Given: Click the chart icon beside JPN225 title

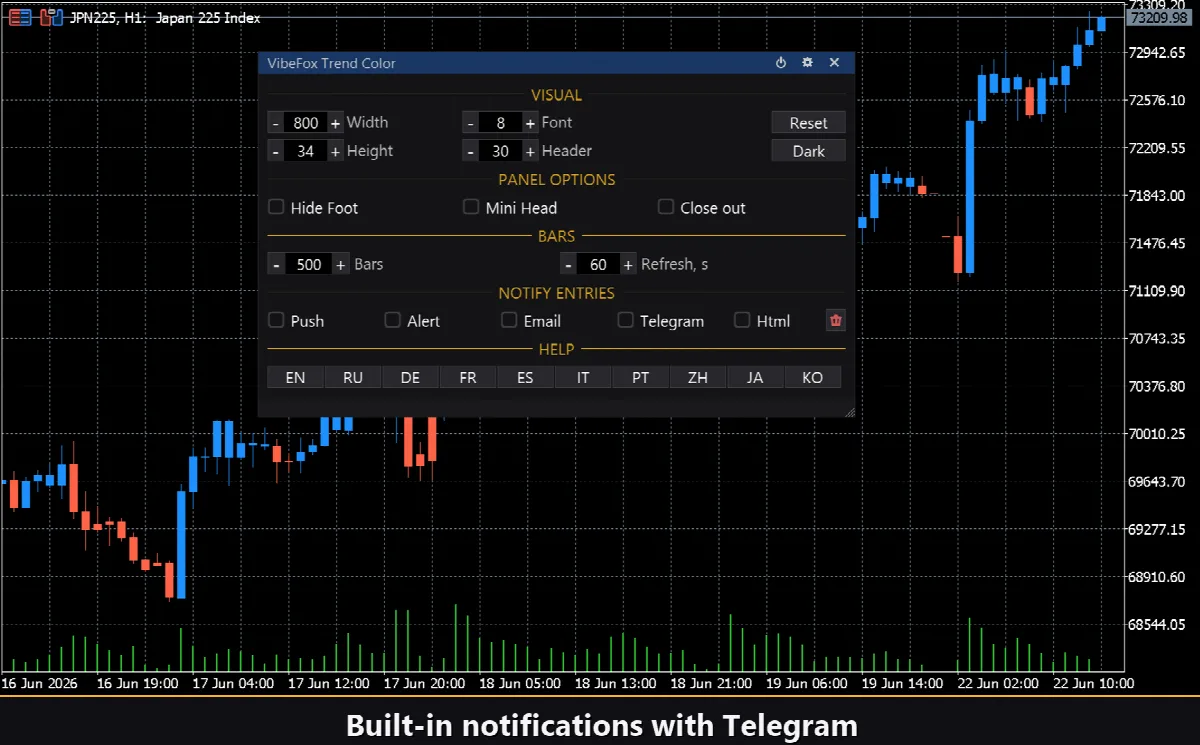Looking at the screenshot, I should 51,17.
